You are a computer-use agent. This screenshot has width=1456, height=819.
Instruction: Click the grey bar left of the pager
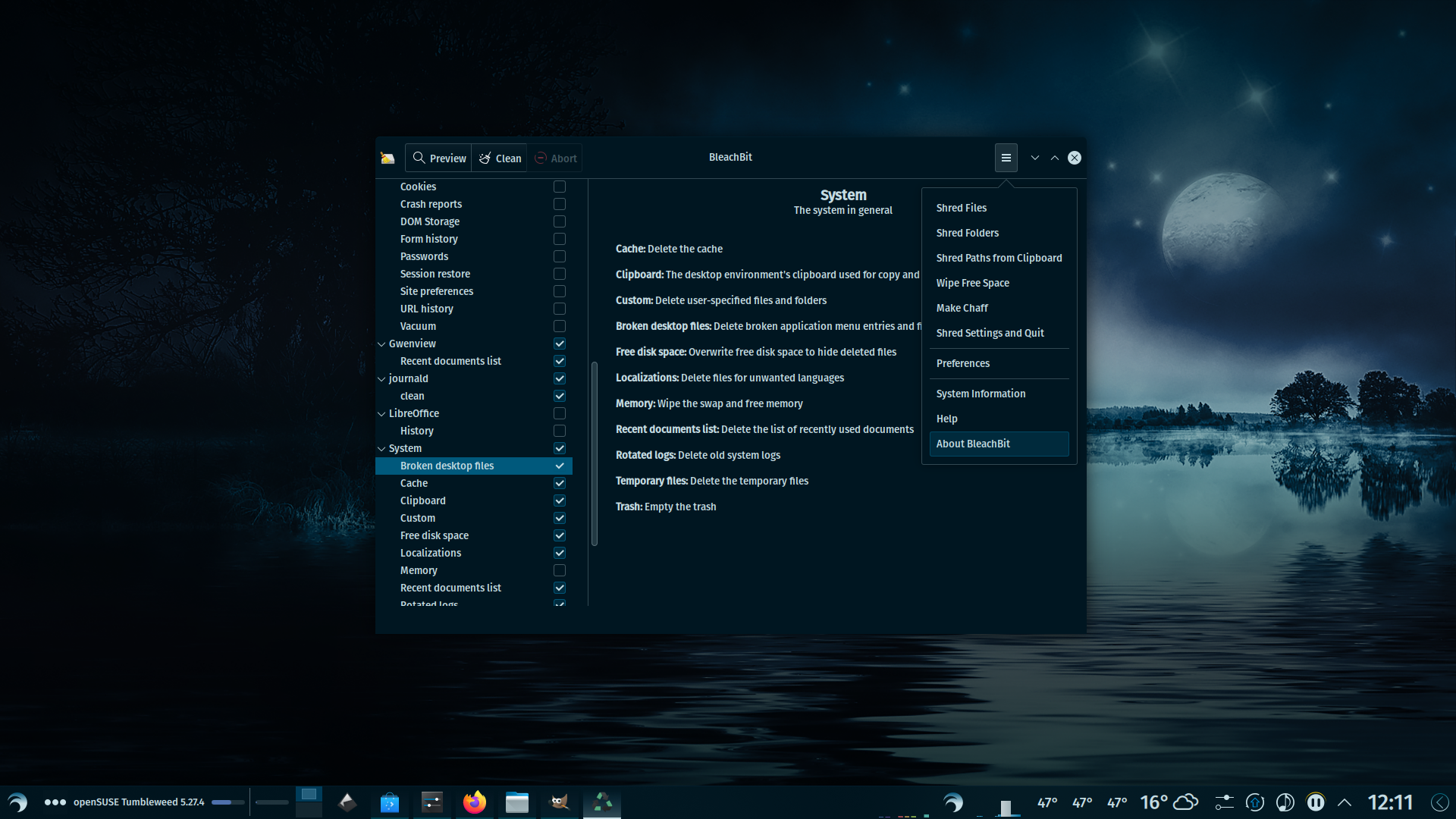click(x=271, y=802)
